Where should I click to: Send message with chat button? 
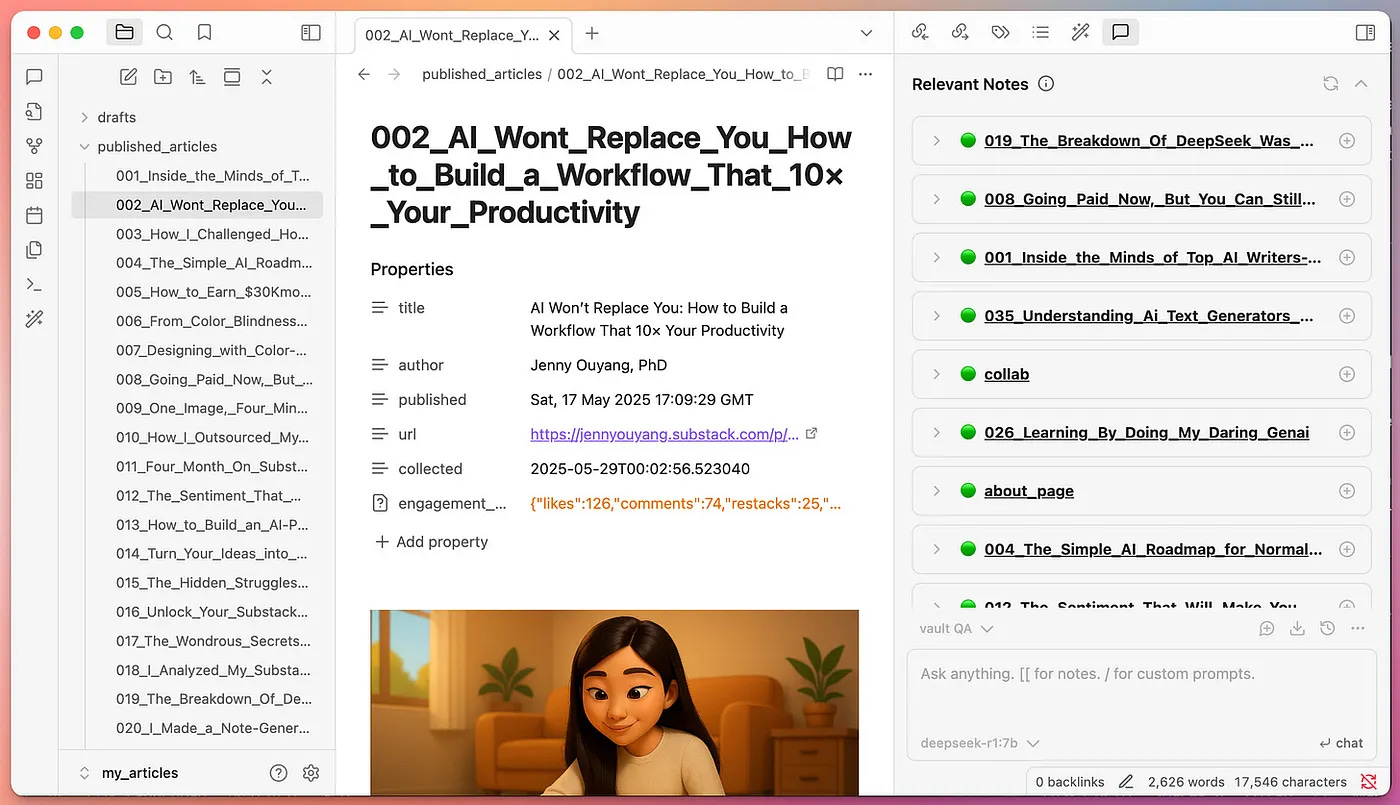pos(1341,743)
